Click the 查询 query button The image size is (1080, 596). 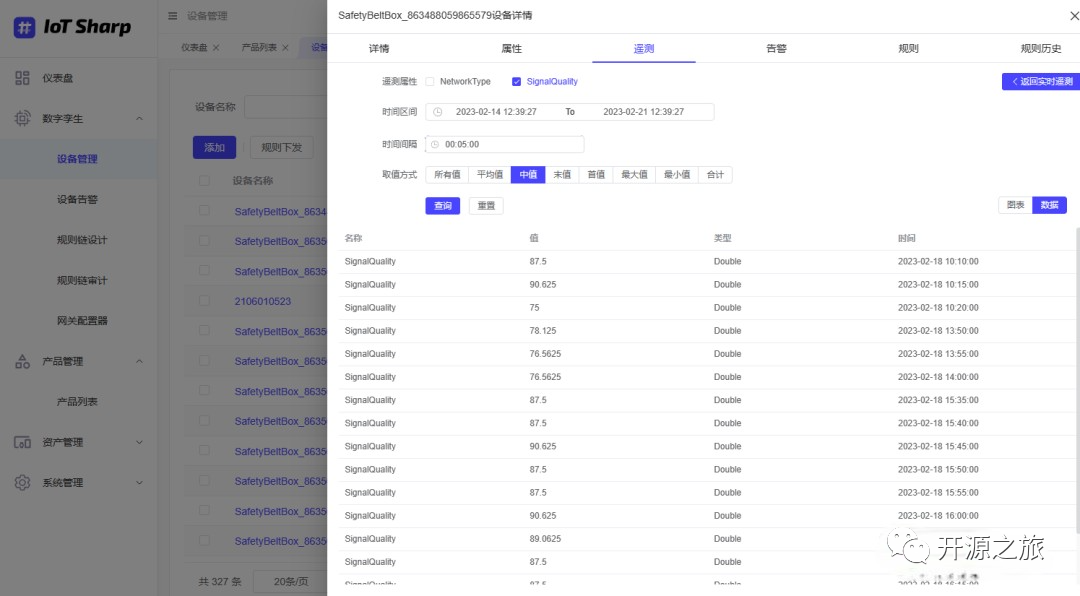[442, 205]
